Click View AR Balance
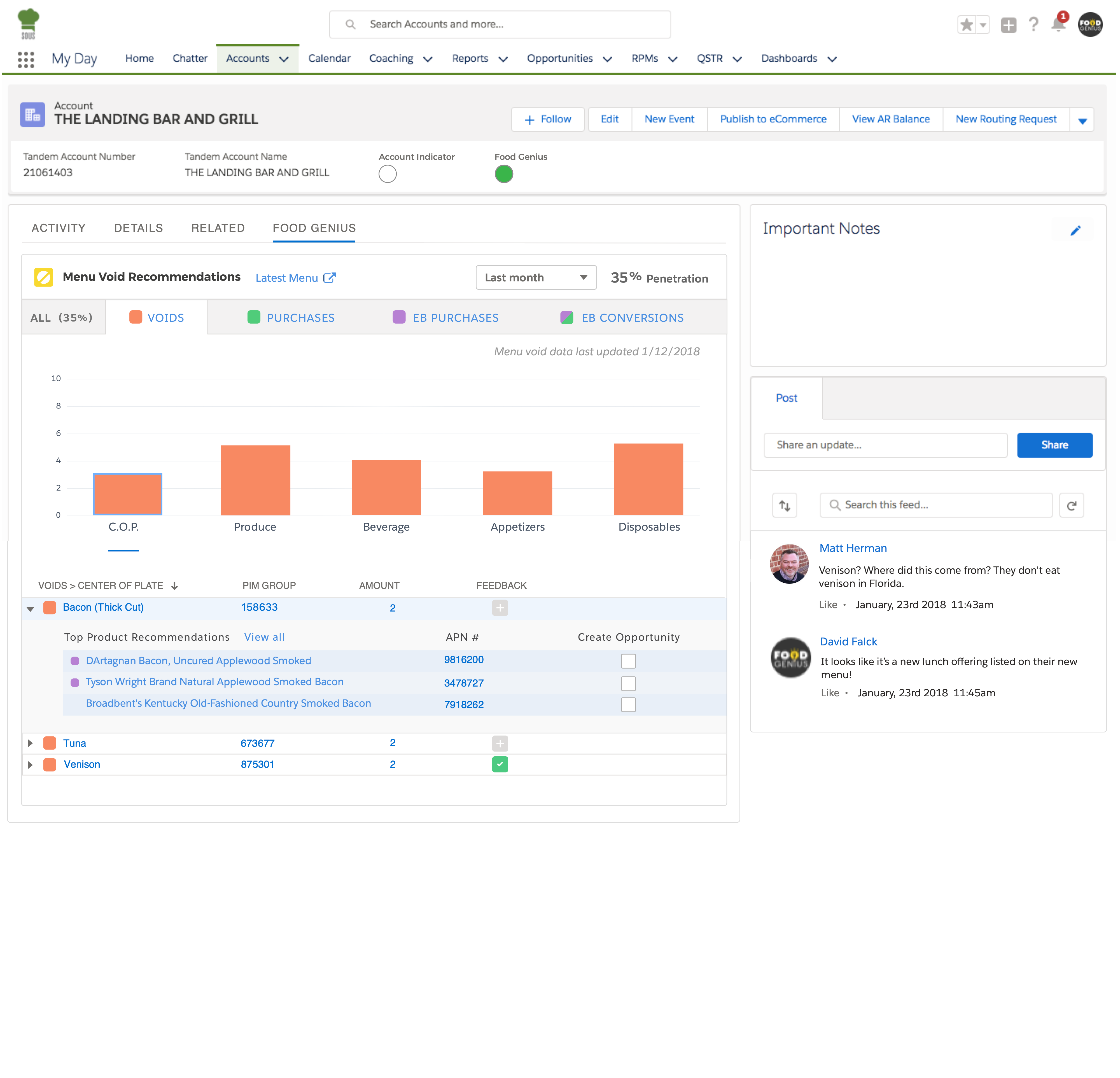The image size is (1120, 1078). point(891,119)
